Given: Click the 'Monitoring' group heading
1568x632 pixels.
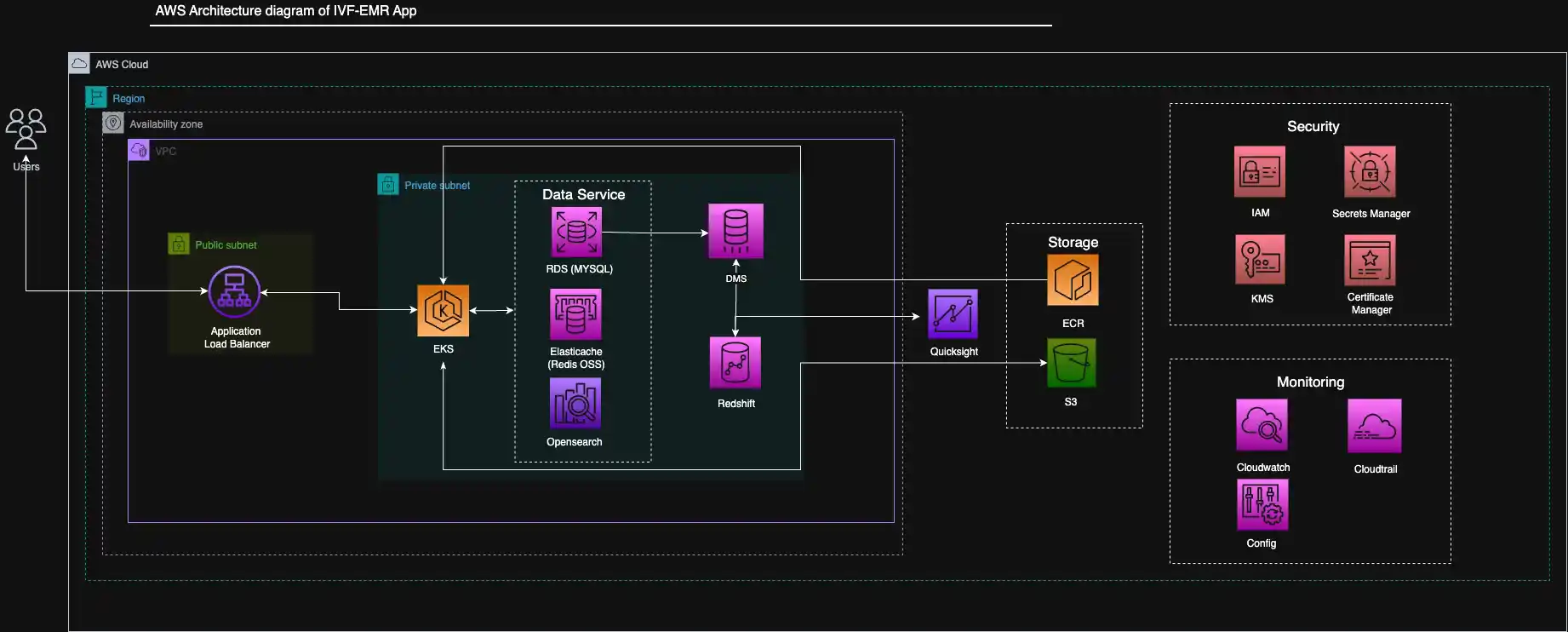Looking at the screenshot, I should click(x=1310, y=382).
